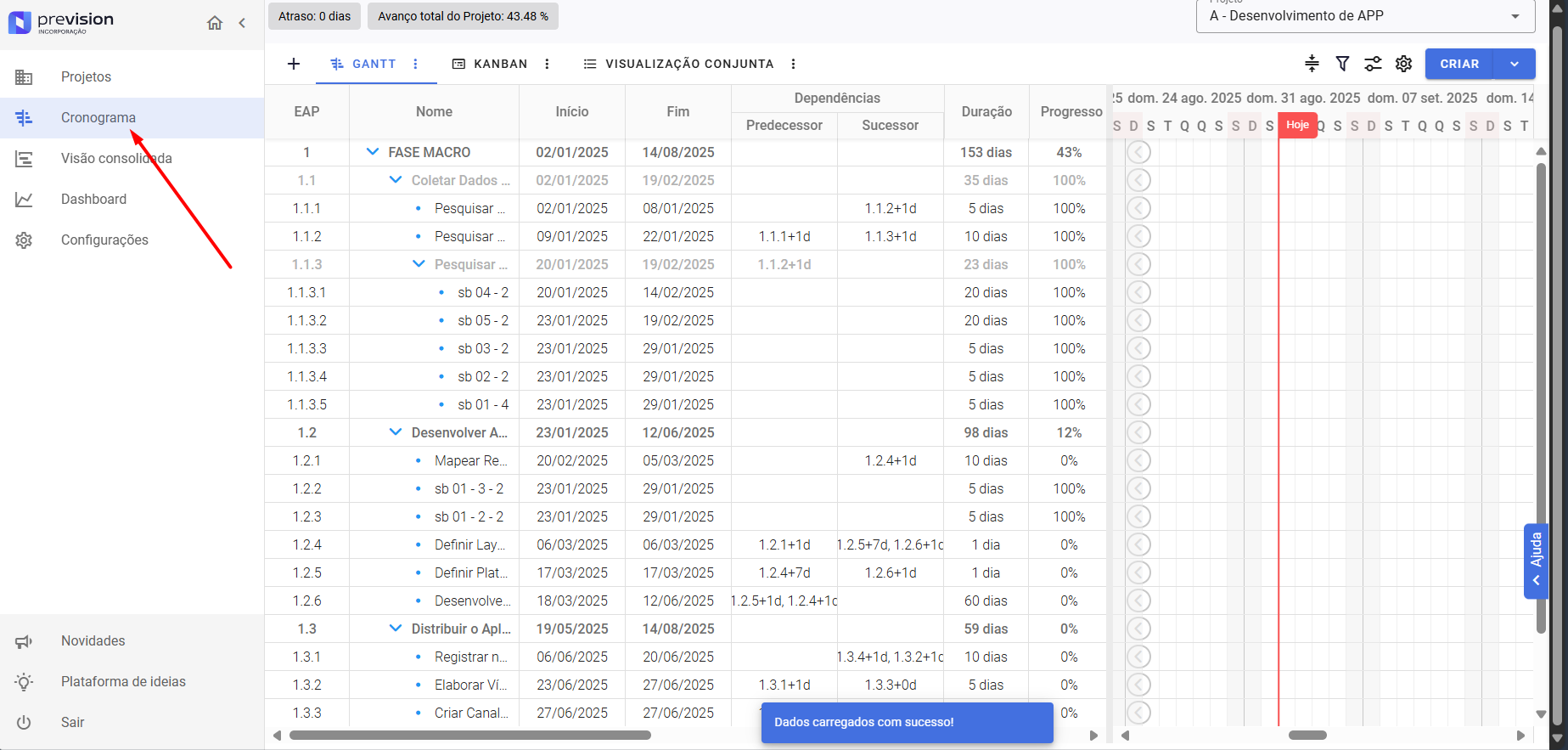The image size is (1568, 750).
Task: Click Gantt vertical scrollbar thumb
Action: click(x=1541, y=398)
